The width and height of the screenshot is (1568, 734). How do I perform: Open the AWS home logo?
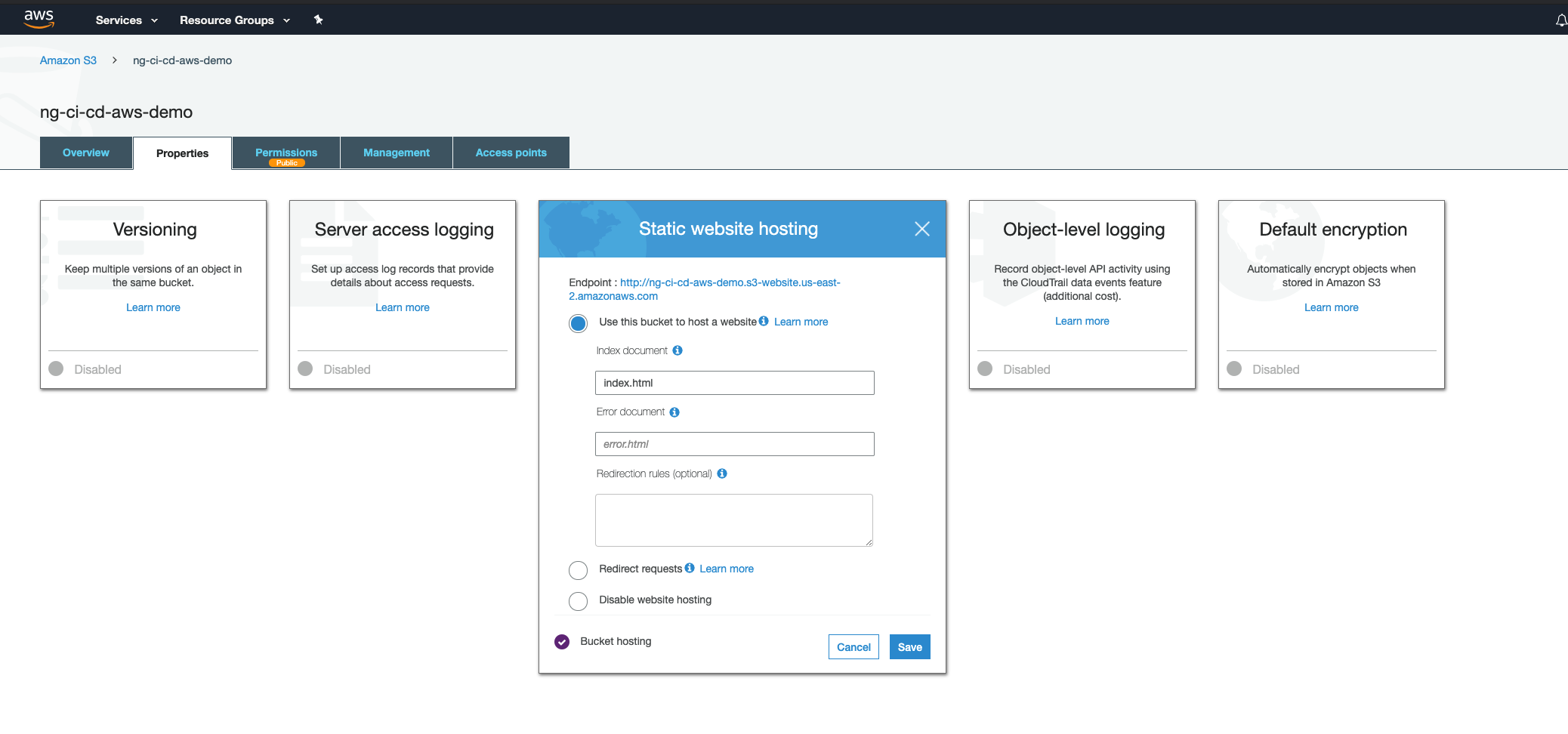39,19
